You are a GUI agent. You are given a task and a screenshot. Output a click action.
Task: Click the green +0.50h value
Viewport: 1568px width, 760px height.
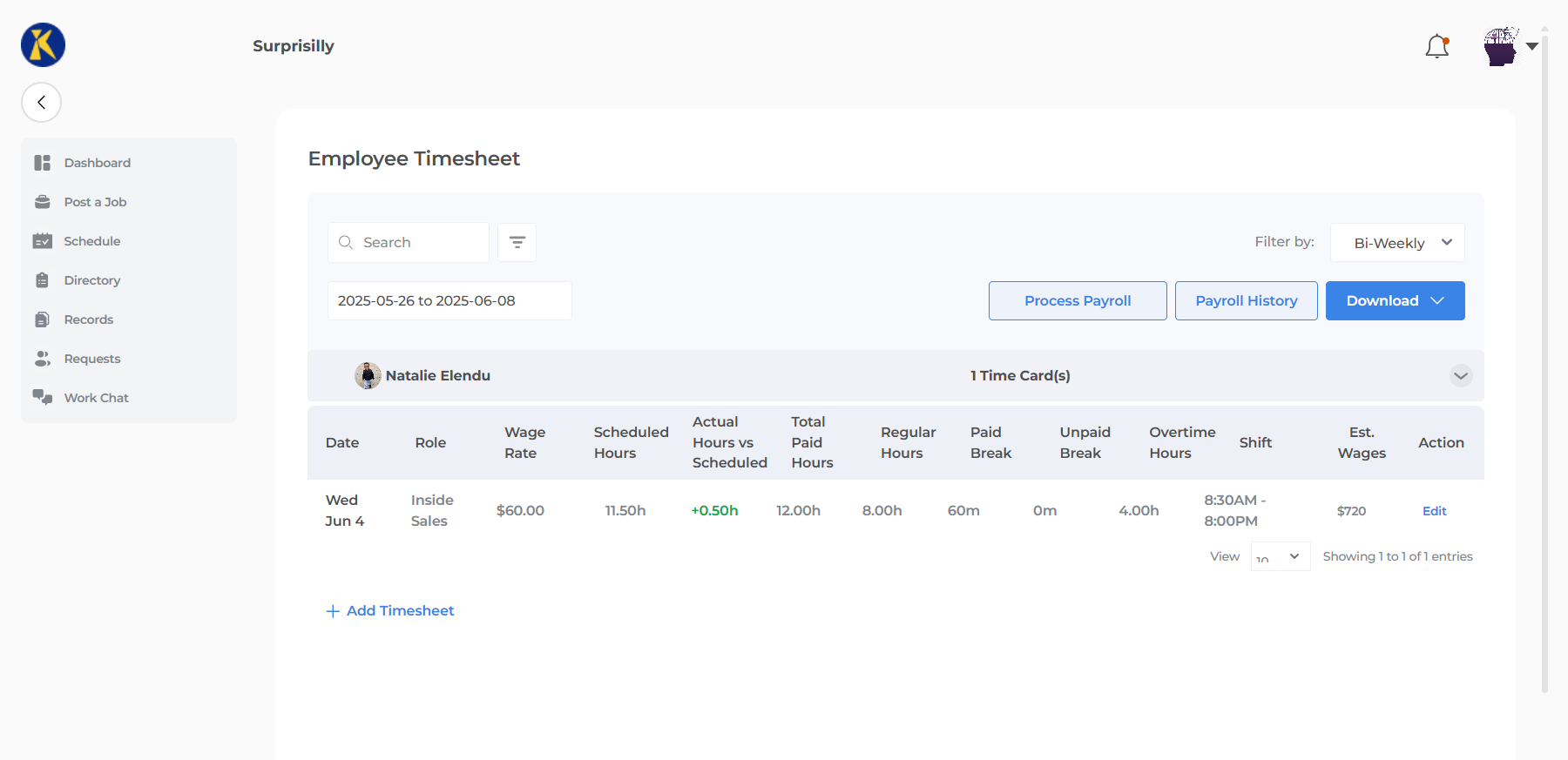(x=714, y=511)
